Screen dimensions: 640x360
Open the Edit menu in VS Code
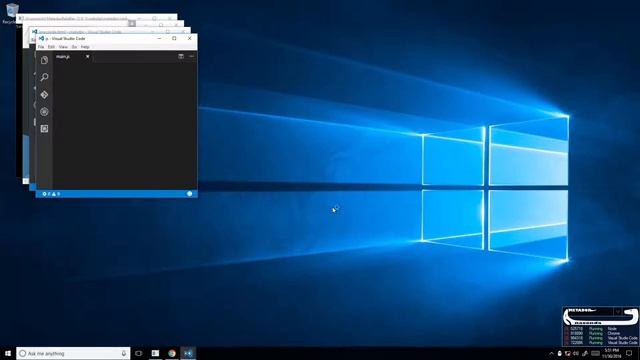(51, 47)
